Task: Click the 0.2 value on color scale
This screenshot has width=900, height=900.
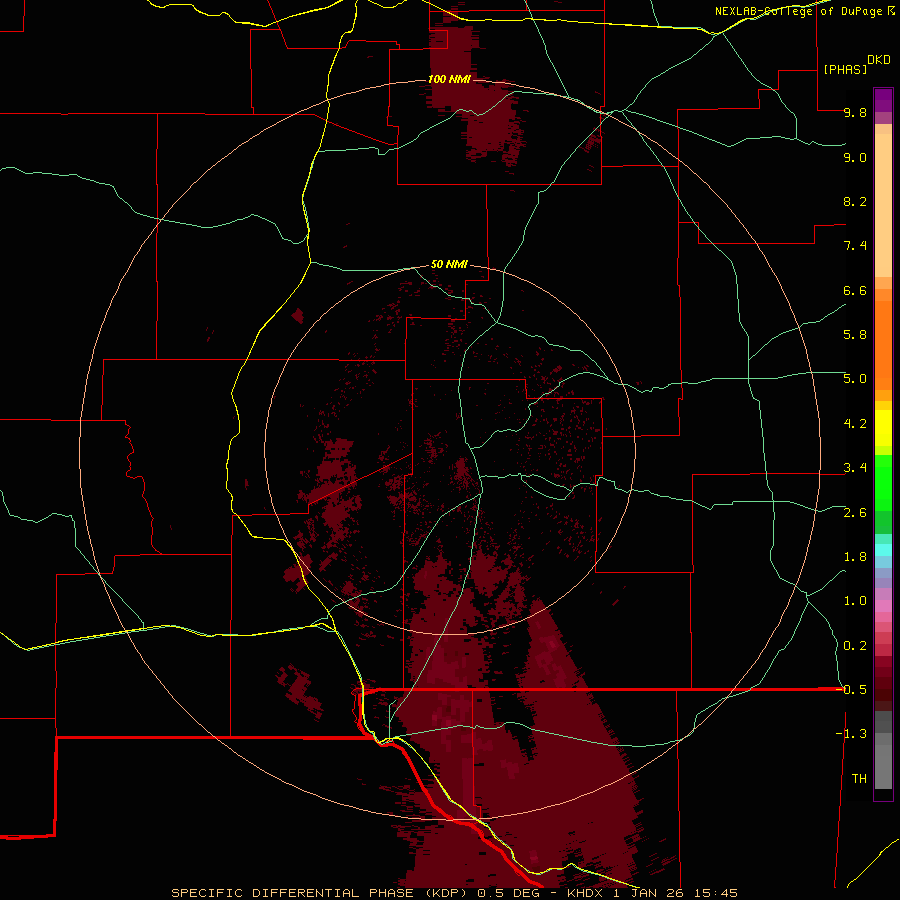Action: tap(855, 646)
